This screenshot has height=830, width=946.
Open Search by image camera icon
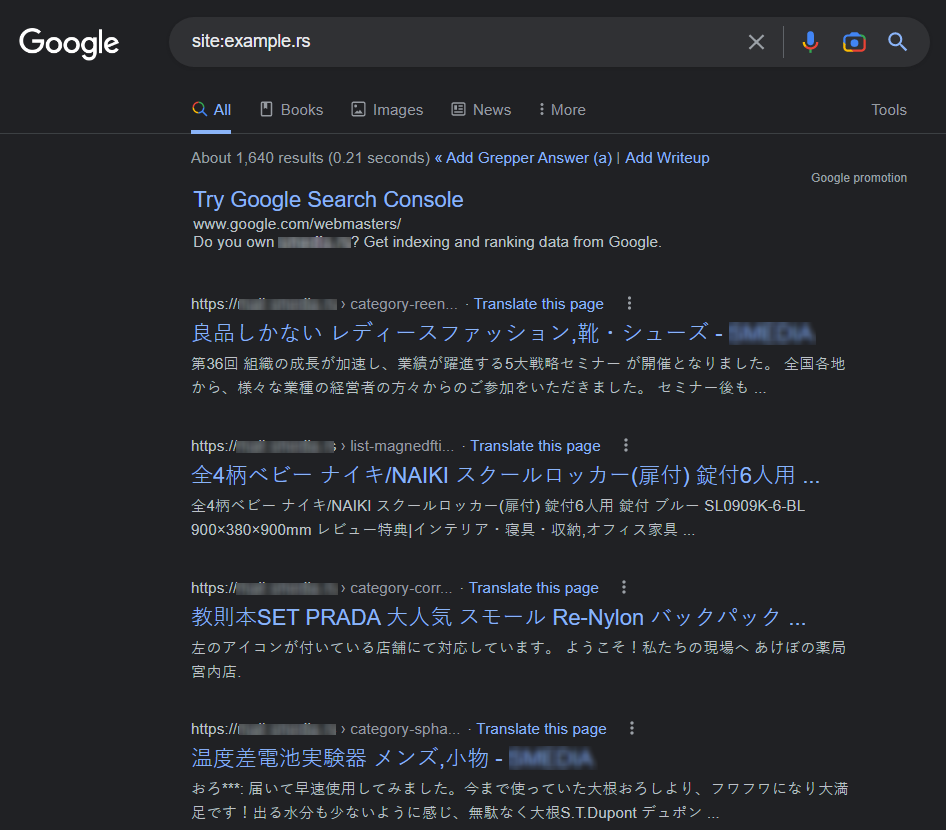[x=854, y=42]
